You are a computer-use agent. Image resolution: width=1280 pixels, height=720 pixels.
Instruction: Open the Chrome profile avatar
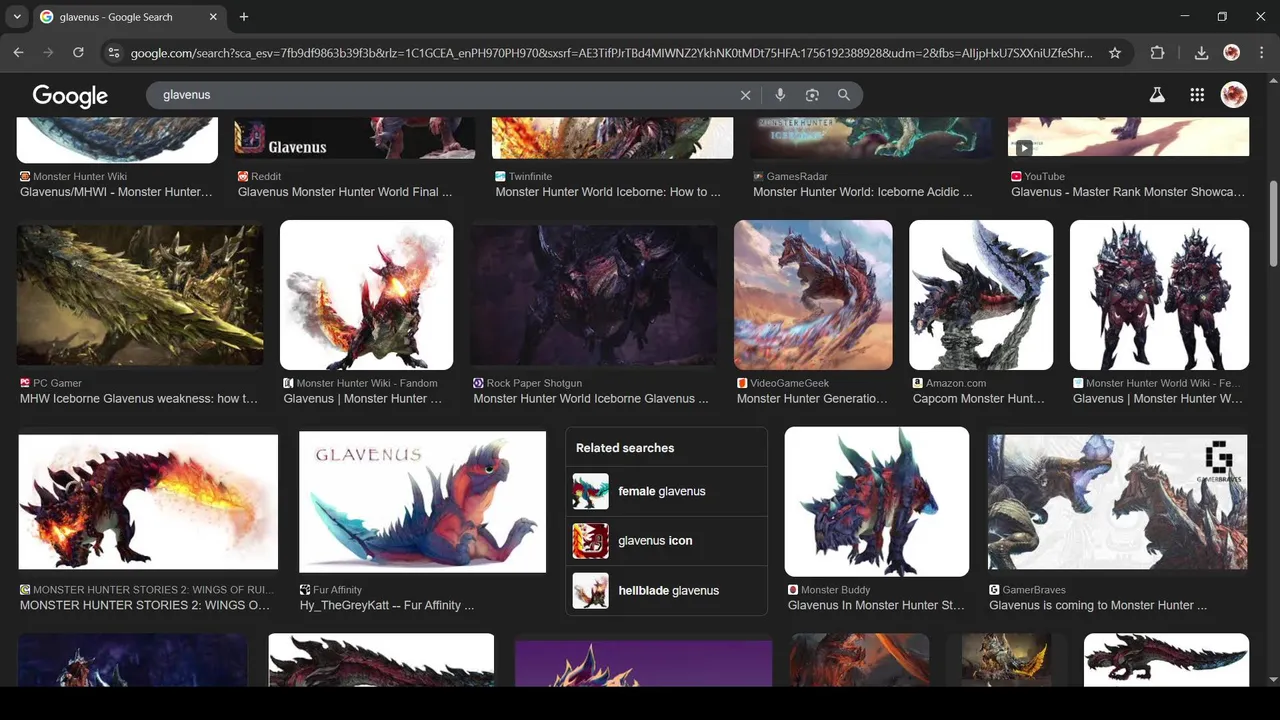(1231, 53)
